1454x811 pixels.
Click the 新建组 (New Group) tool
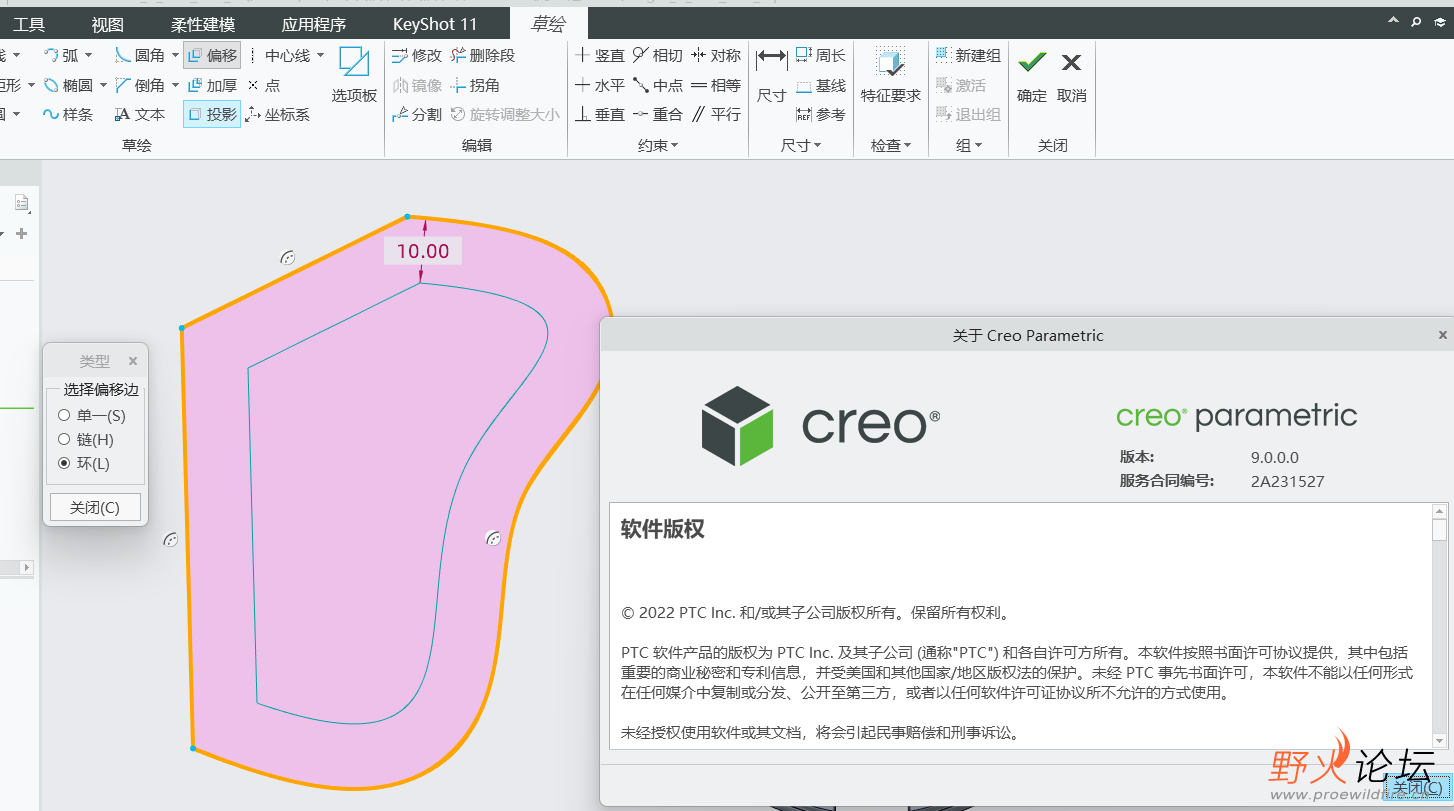point(968,56)
